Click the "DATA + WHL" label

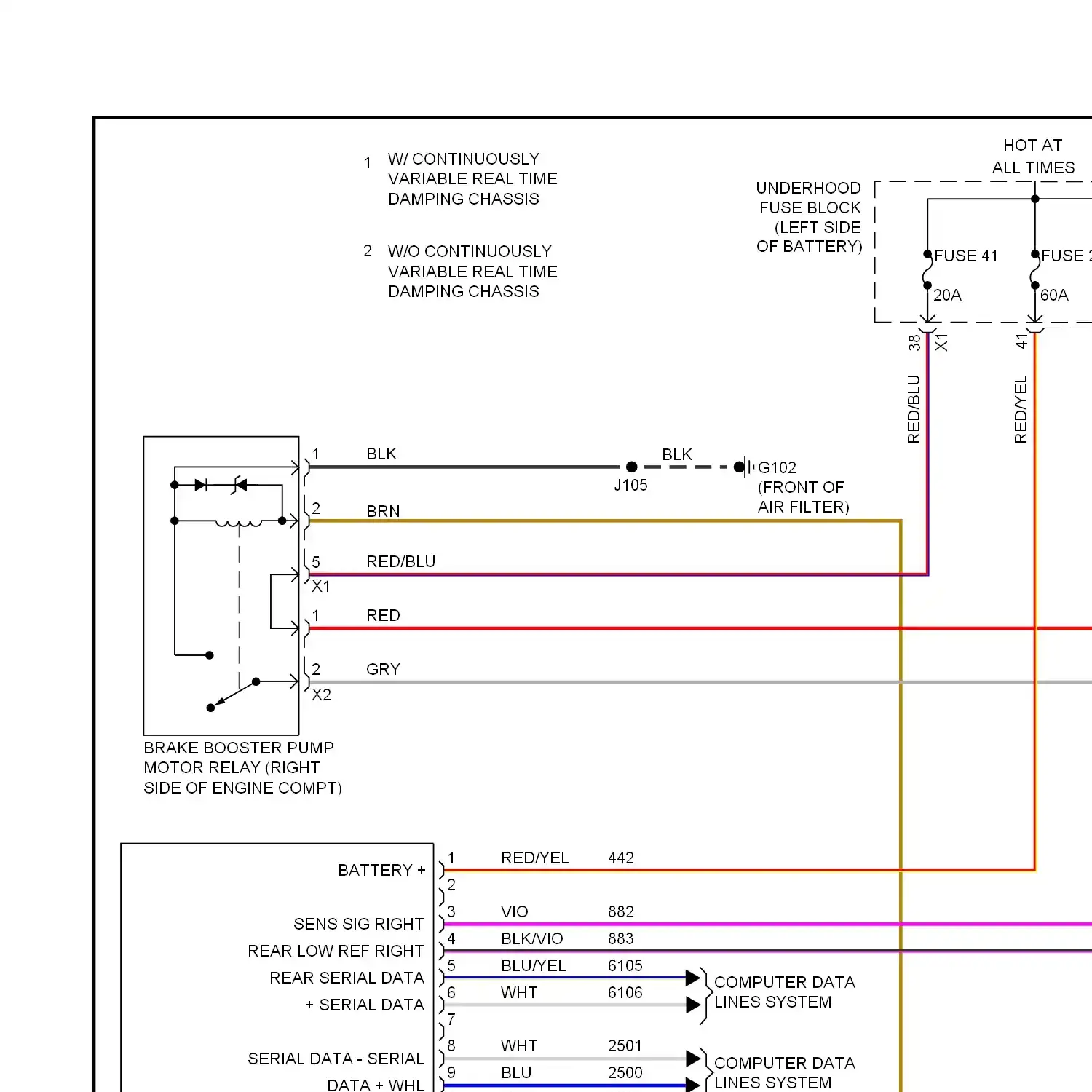point(375,1085)
